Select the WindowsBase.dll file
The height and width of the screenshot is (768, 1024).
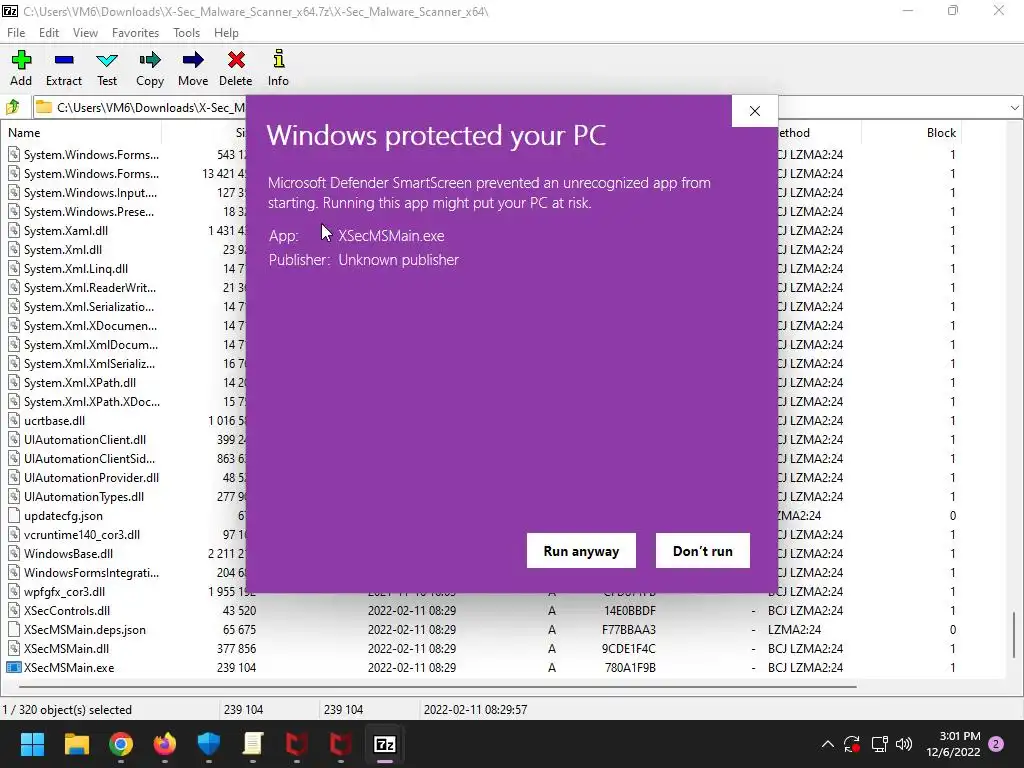click(68, 554)
